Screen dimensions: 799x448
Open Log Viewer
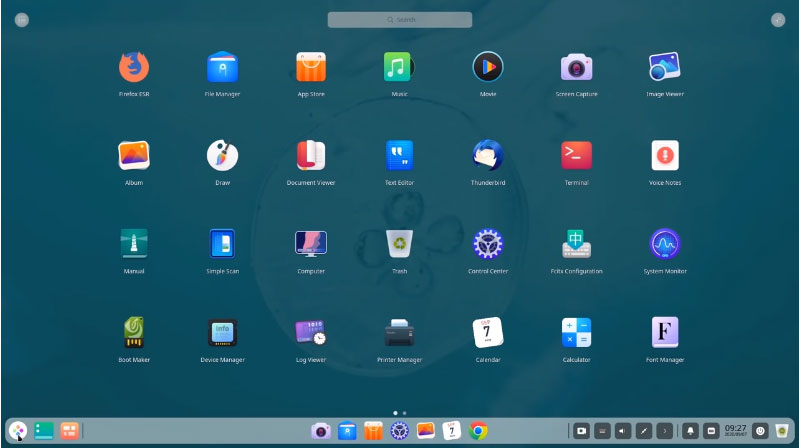(x=311, y=332)
